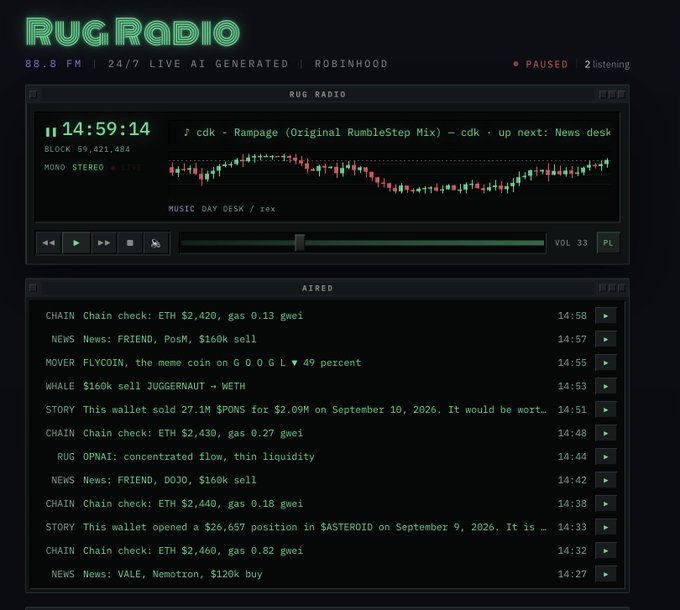The height and width of the screenshot is (610, 680).
Task: Click the 88.8 FM label
Action: [53, 64]
